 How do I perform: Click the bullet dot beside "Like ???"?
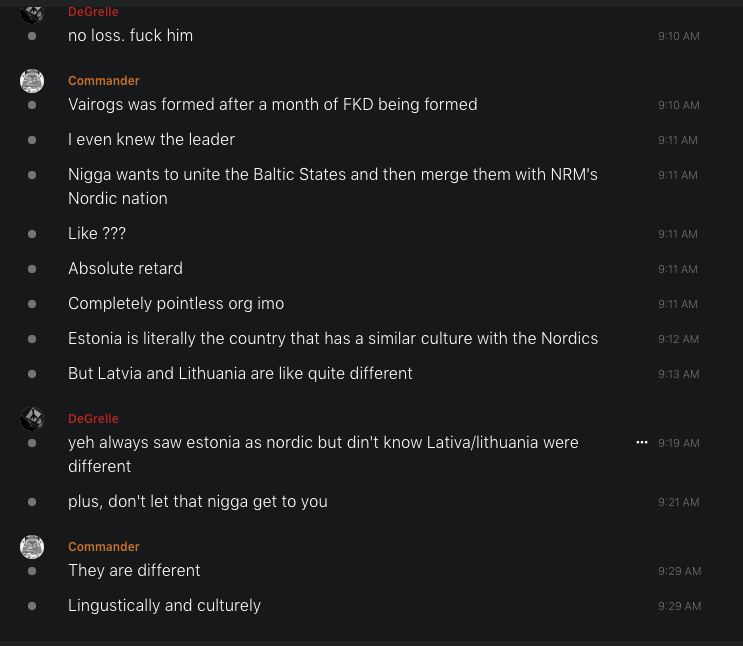click(32, 234)
